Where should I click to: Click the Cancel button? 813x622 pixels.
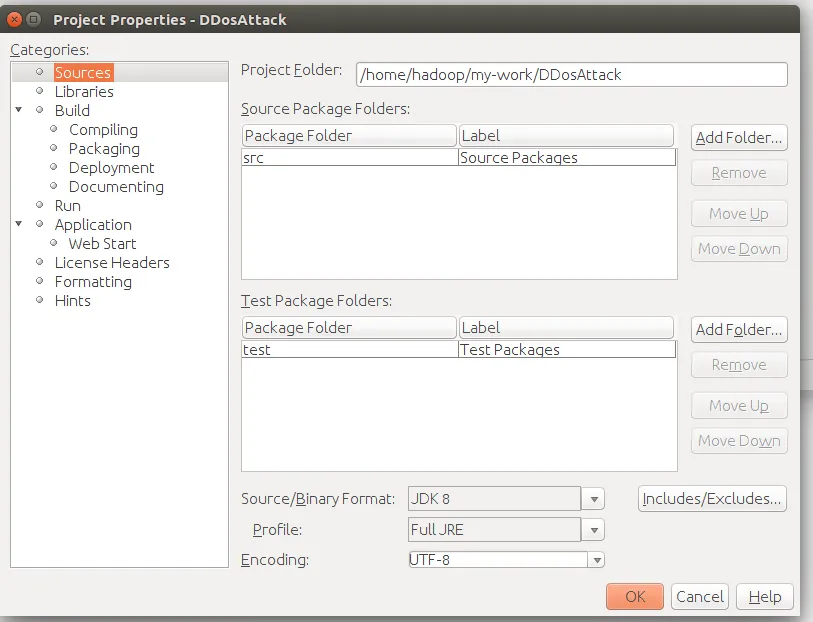click(x=699, y=597)
